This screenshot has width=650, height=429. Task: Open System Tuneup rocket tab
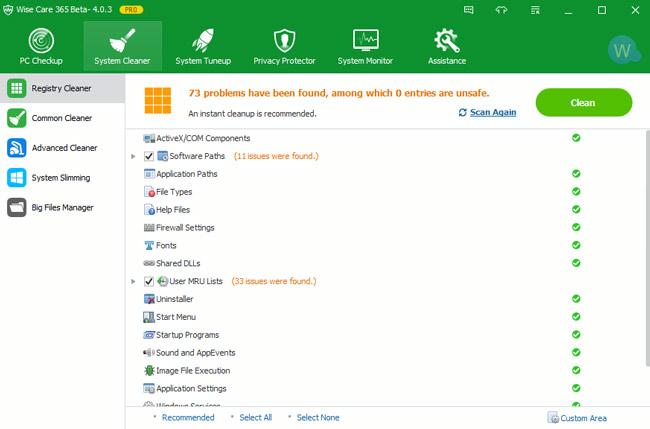[x=203, y=46]
